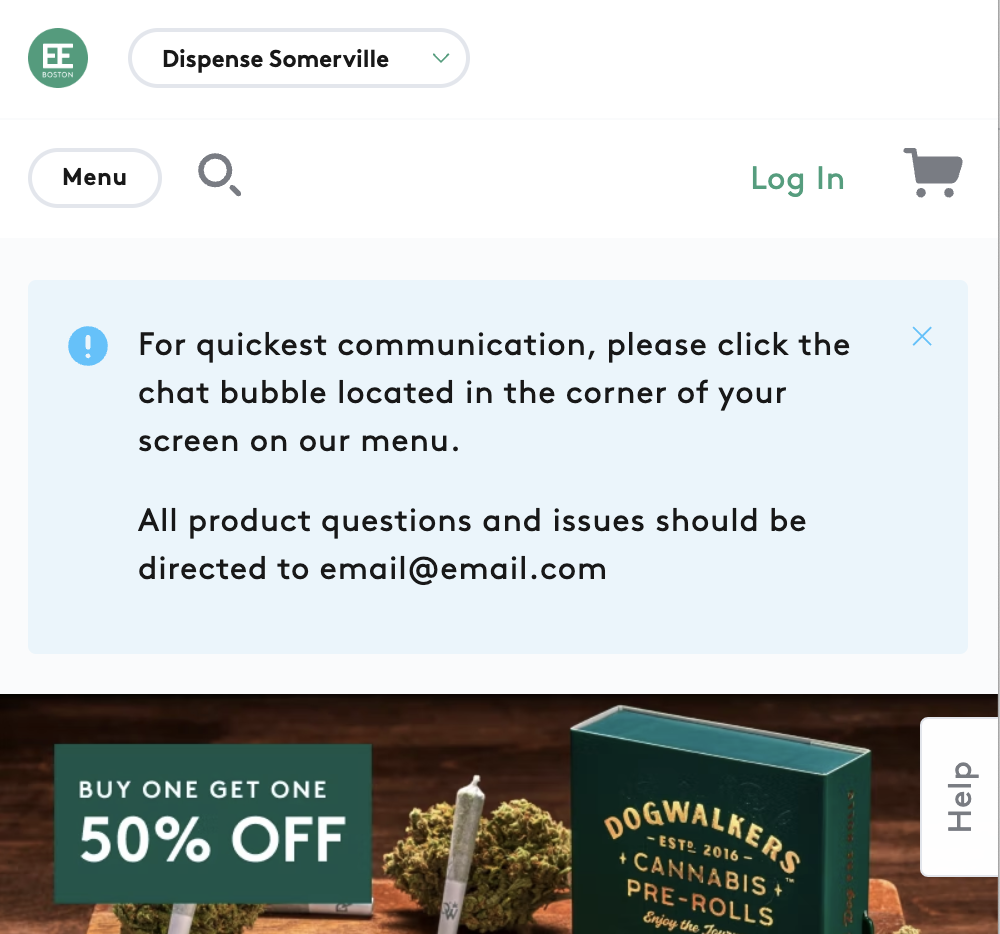Click the BUY ONE GET ONE heading
Screen dimensions: 1000x934
203,790
